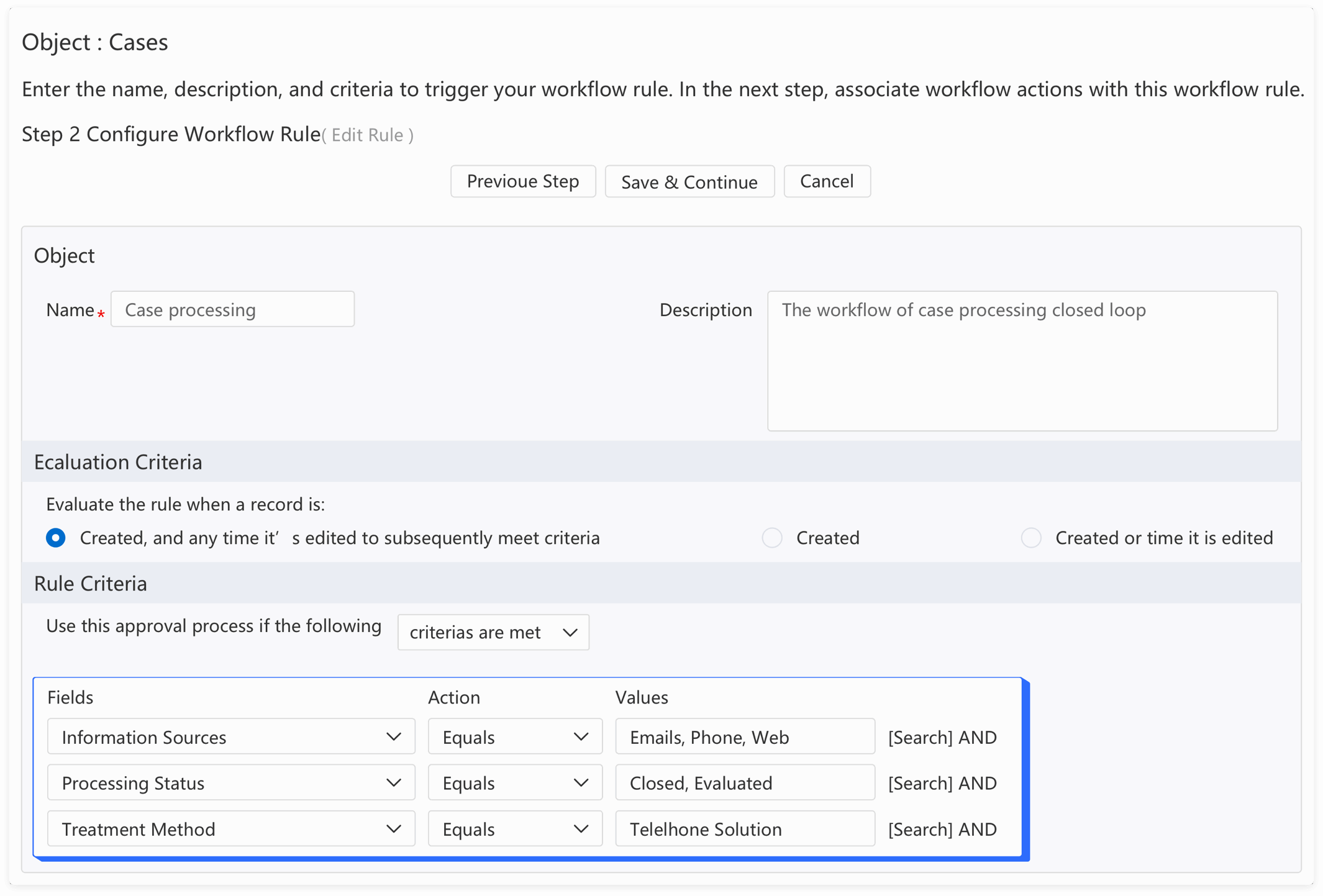Select 'Created or time it is edited'
The width and height of the screenshot is (1323, 896).
pos(1031,538)
